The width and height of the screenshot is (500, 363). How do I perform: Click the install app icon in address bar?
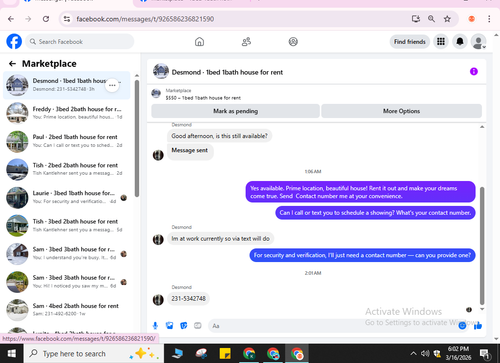(x=416, y=19)
